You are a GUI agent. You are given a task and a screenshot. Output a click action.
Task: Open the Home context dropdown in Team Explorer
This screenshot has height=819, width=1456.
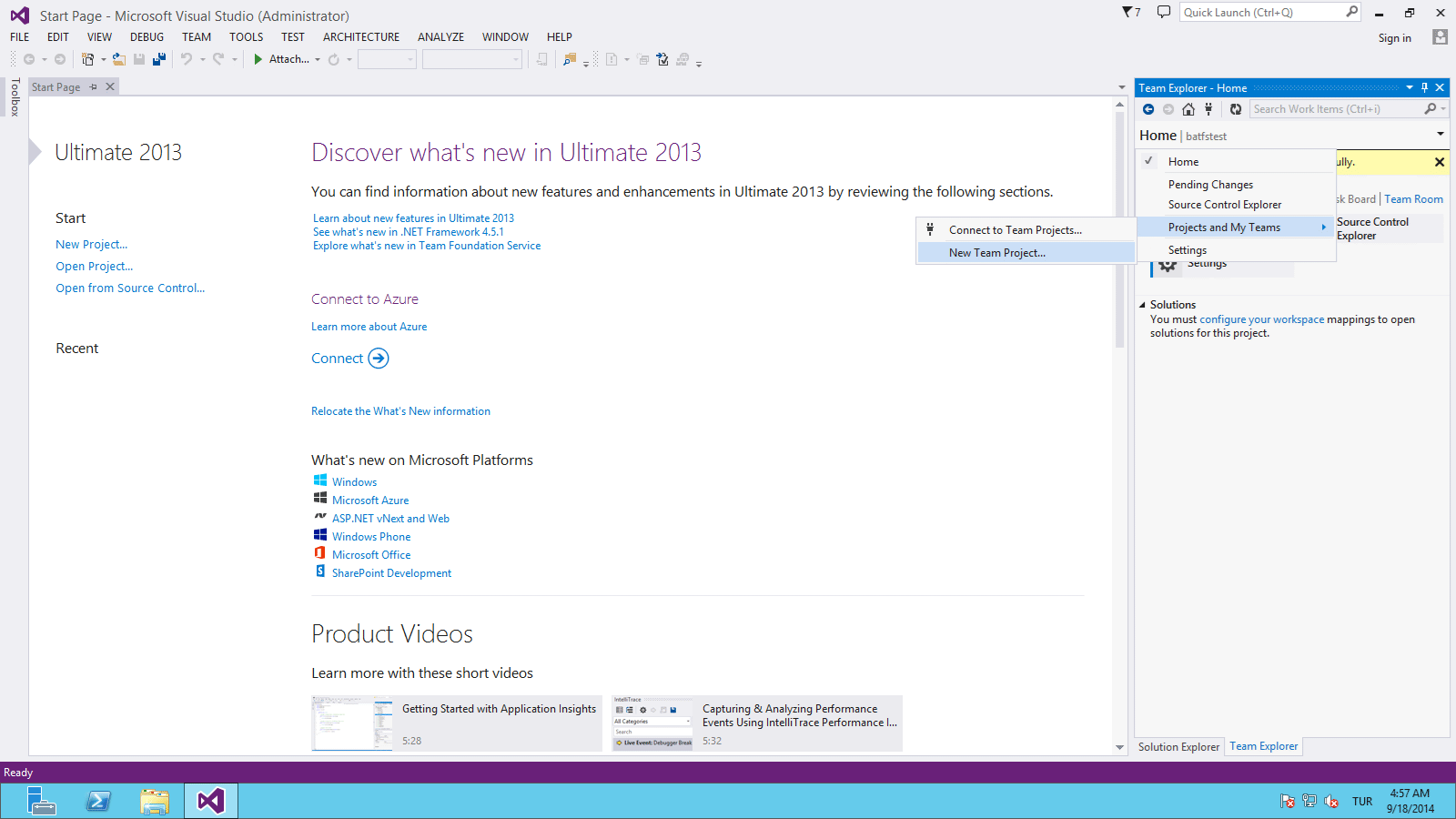1440,133
